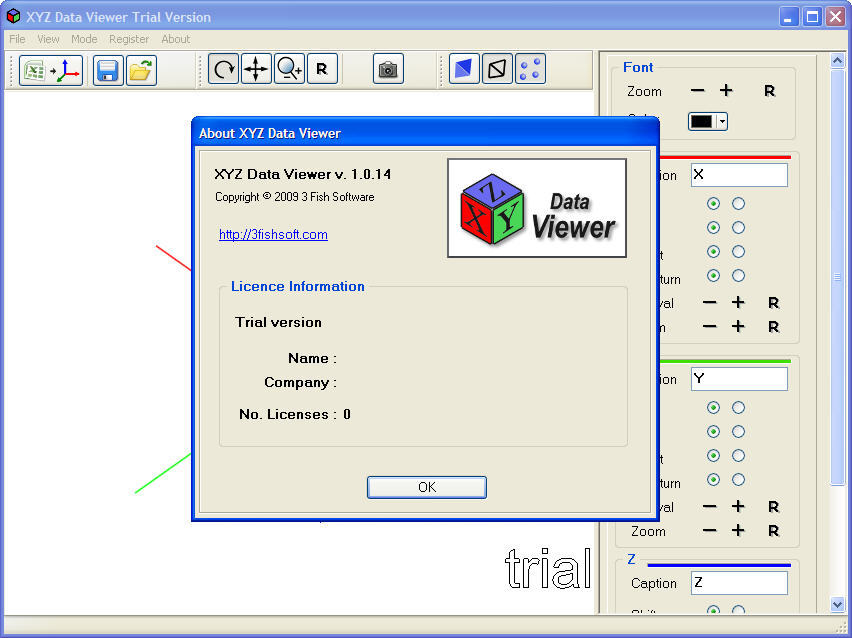The image size is (852, 638).
Task: Increase font zoom with plus button
Action: (726, 91)
